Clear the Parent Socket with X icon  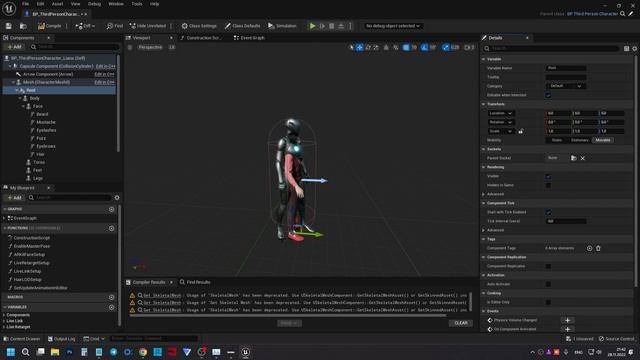coord(583,158)
